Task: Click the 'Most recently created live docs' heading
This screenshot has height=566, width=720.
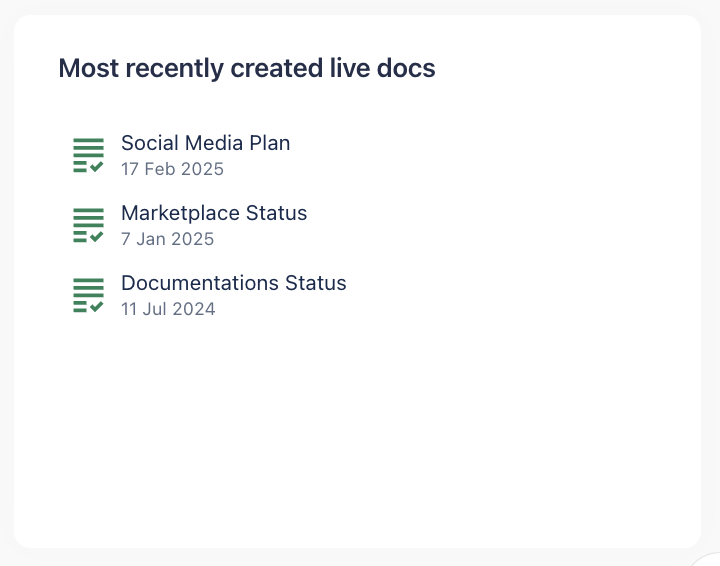Action: [246, 68]
